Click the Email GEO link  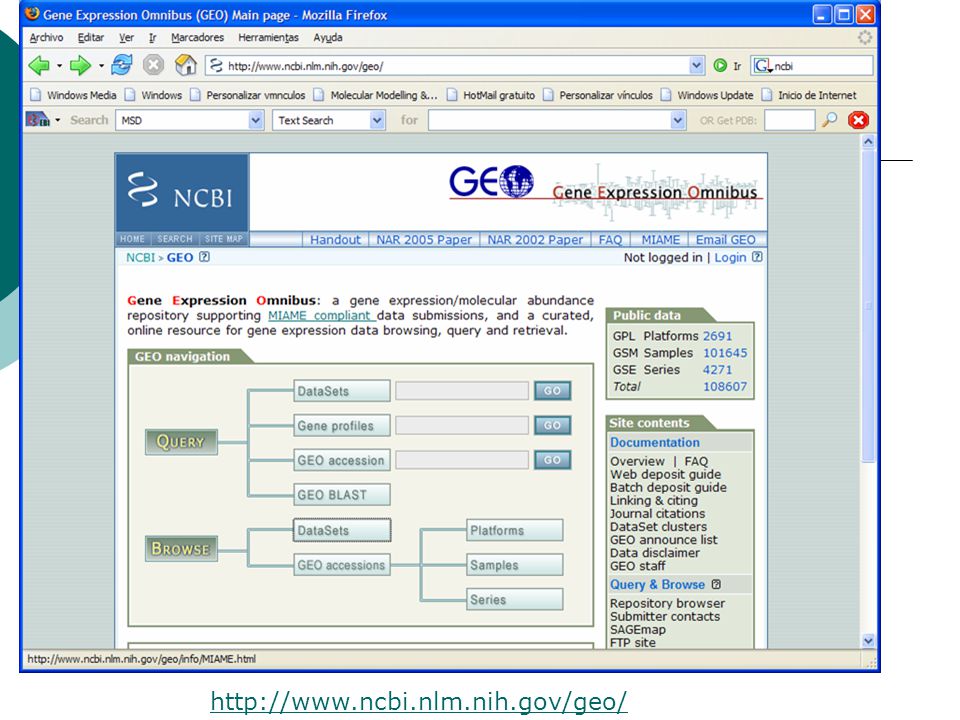(x=726, y=239)
